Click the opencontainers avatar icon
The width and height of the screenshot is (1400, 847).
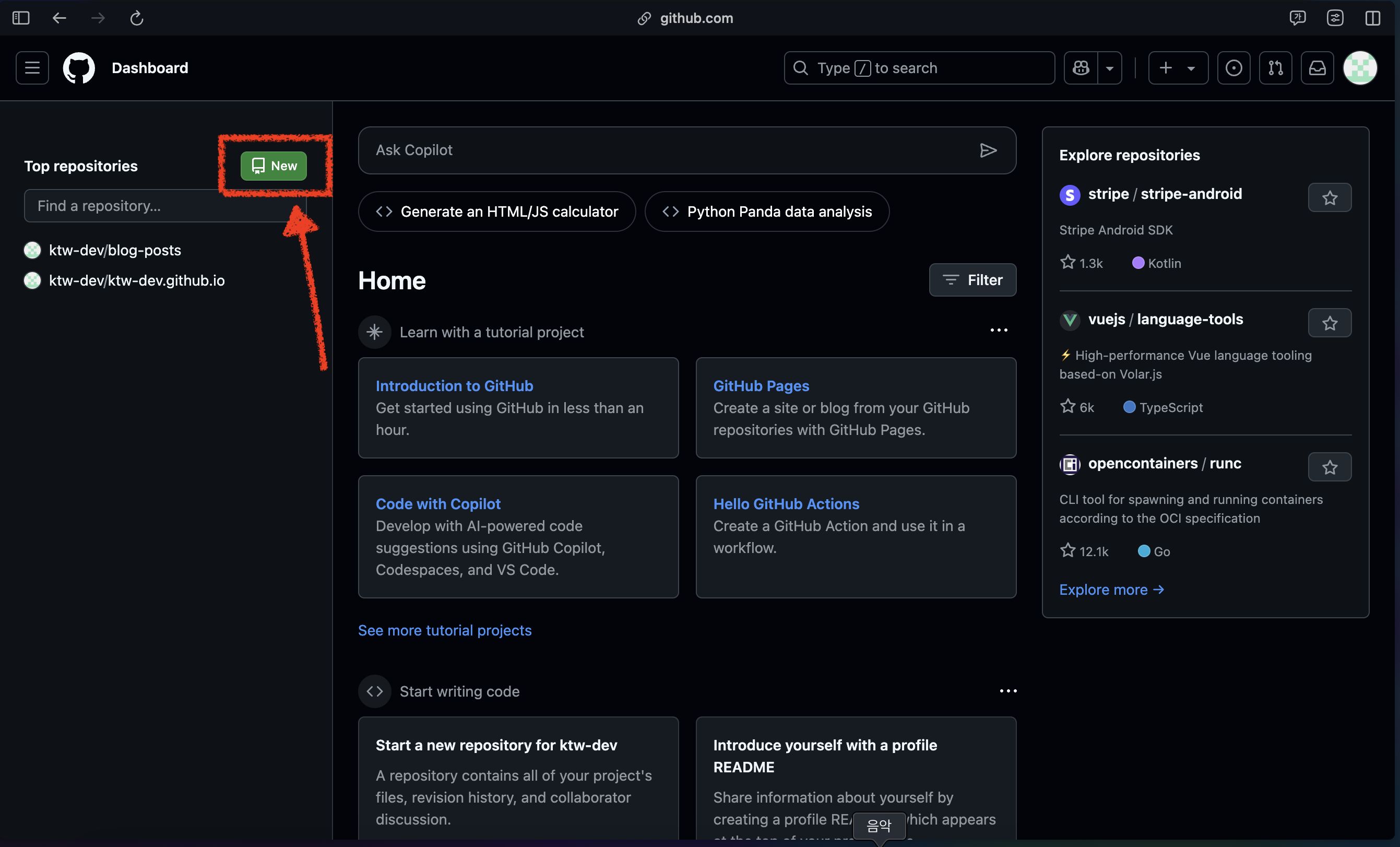coord(1070,464)
